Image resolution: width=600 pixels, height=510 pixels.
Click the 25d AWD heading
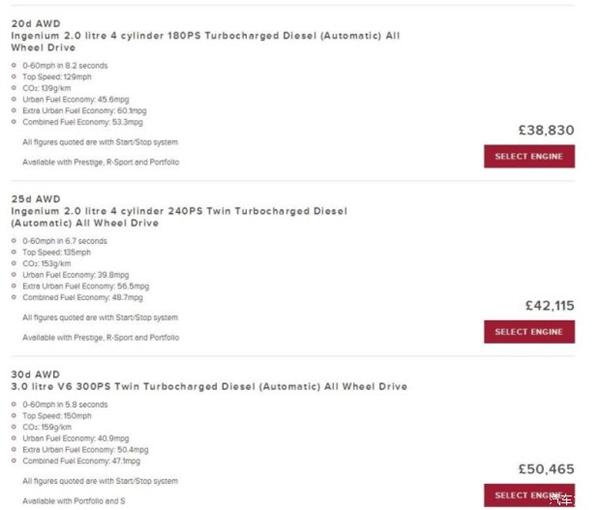(36, 199)
